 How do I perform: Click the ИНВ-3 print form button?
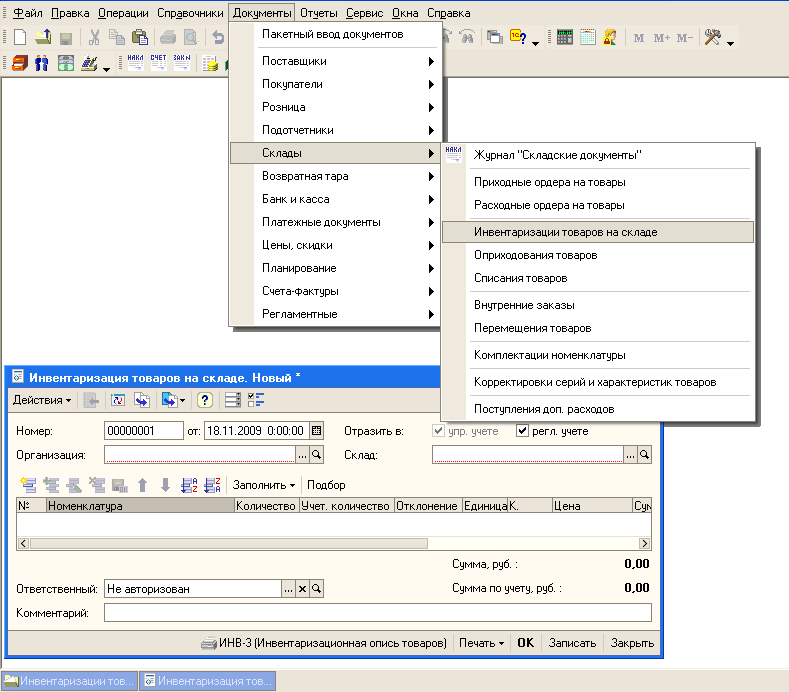click(324, 643)
